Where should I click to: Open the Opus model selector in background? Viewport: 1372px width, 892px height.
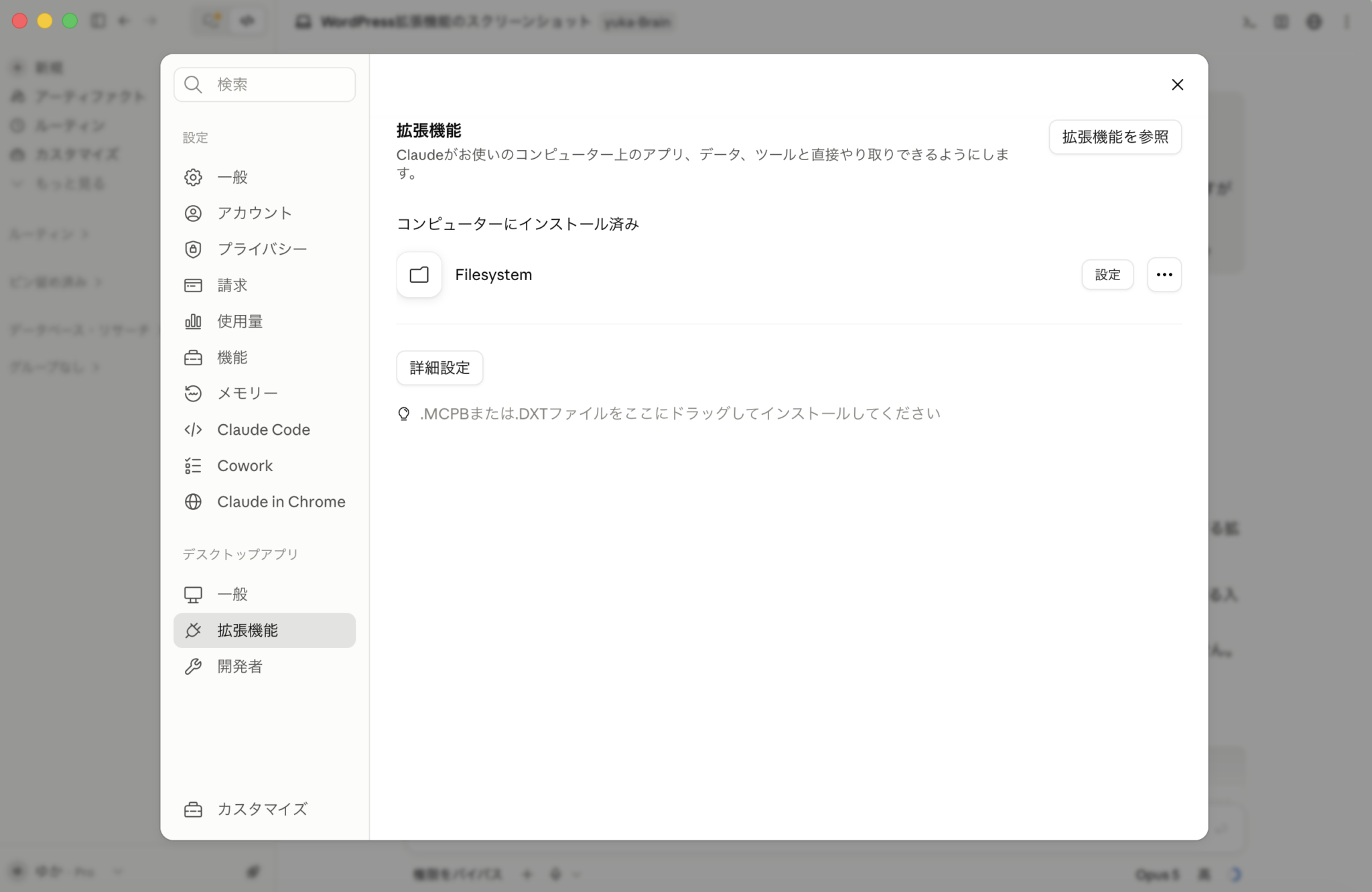coord(1157,874)
